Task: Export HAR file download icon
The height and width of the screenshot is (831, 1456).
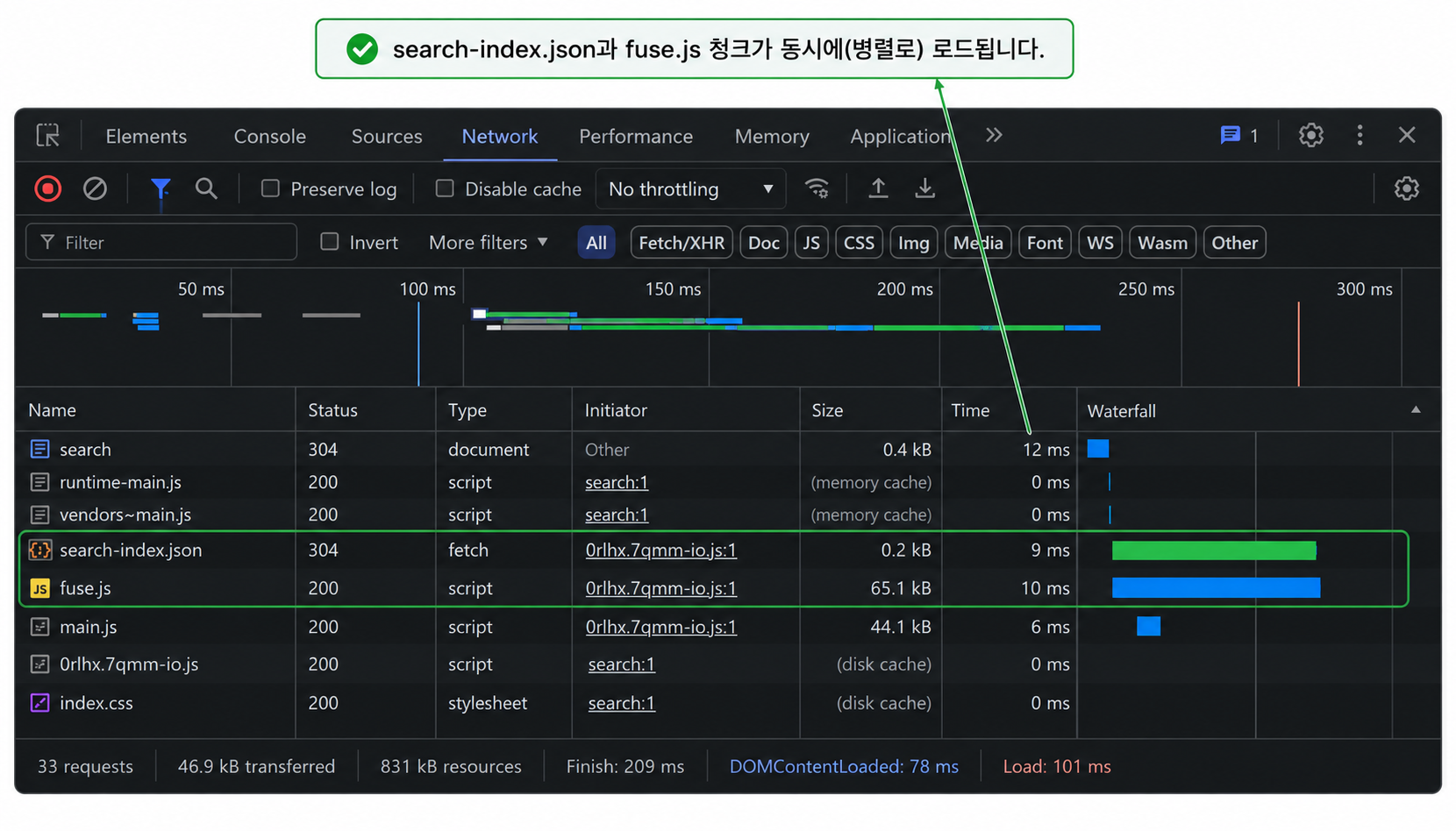Action: tap(925, 188)
